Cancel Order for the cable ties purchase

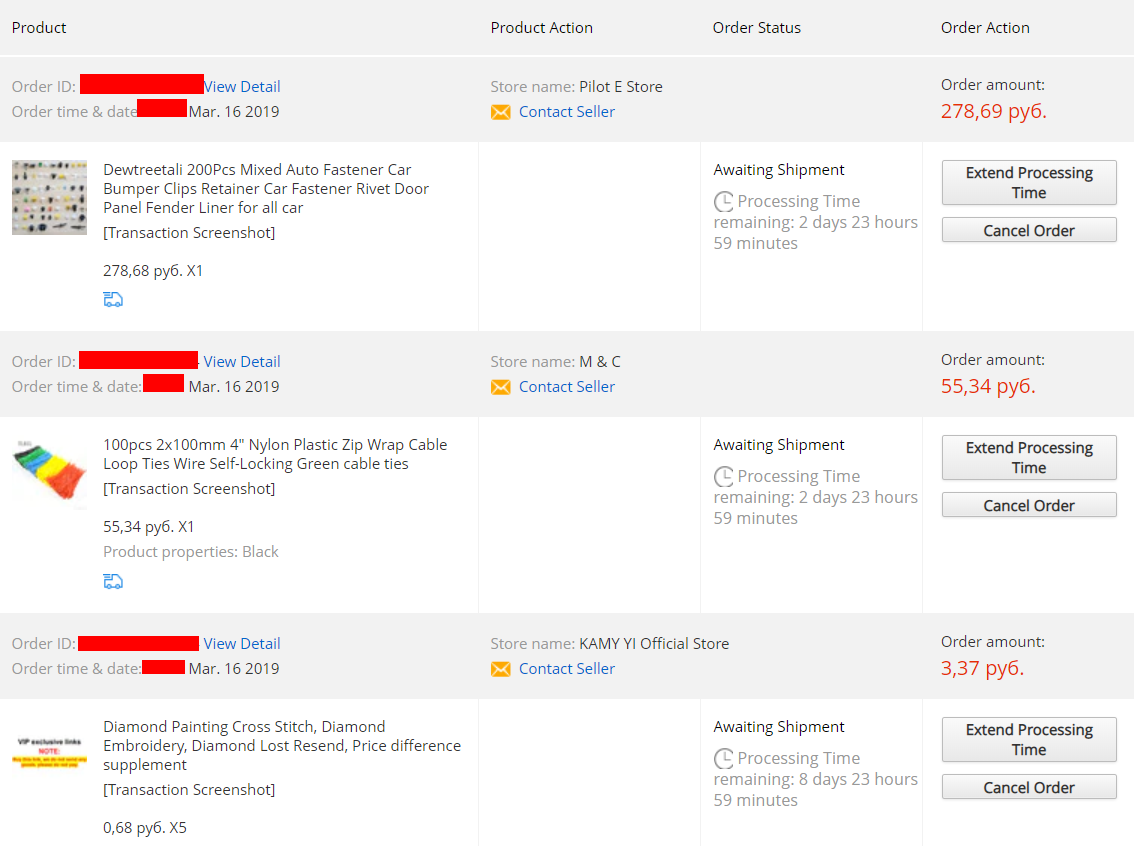[1029, 505]
